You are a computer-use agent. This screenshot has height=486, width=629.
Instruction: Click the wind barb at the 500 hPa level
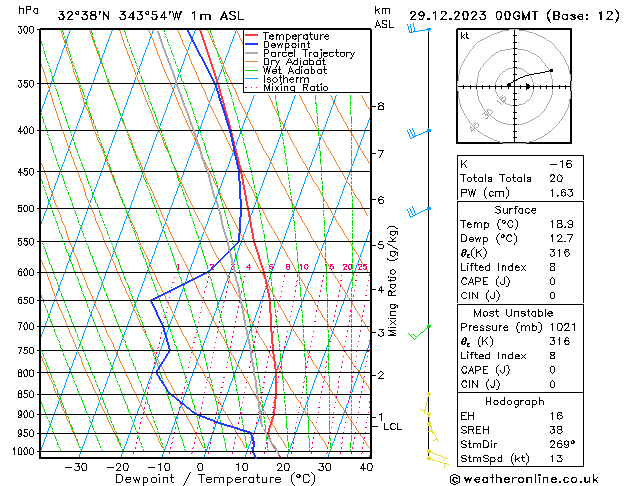pos(419,211)
